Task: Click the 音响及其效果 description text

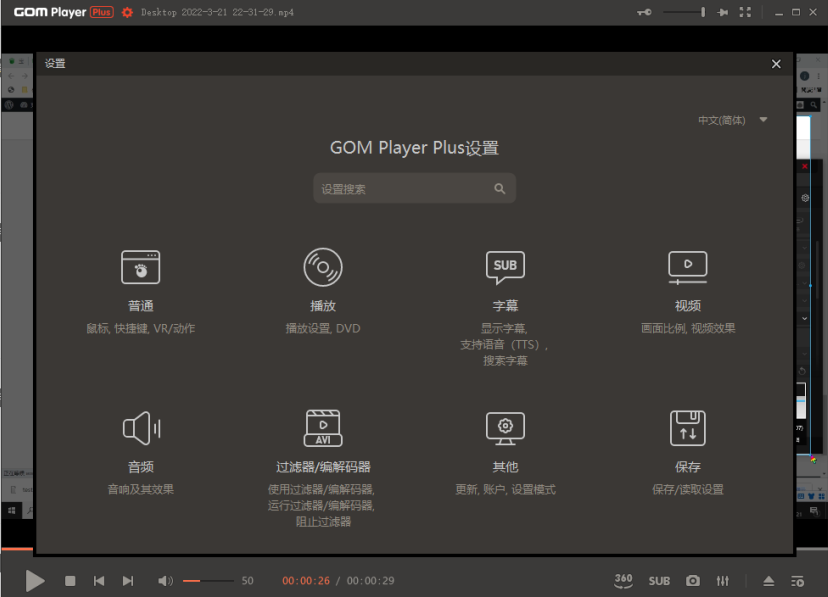Action: [x=140, y=489]
